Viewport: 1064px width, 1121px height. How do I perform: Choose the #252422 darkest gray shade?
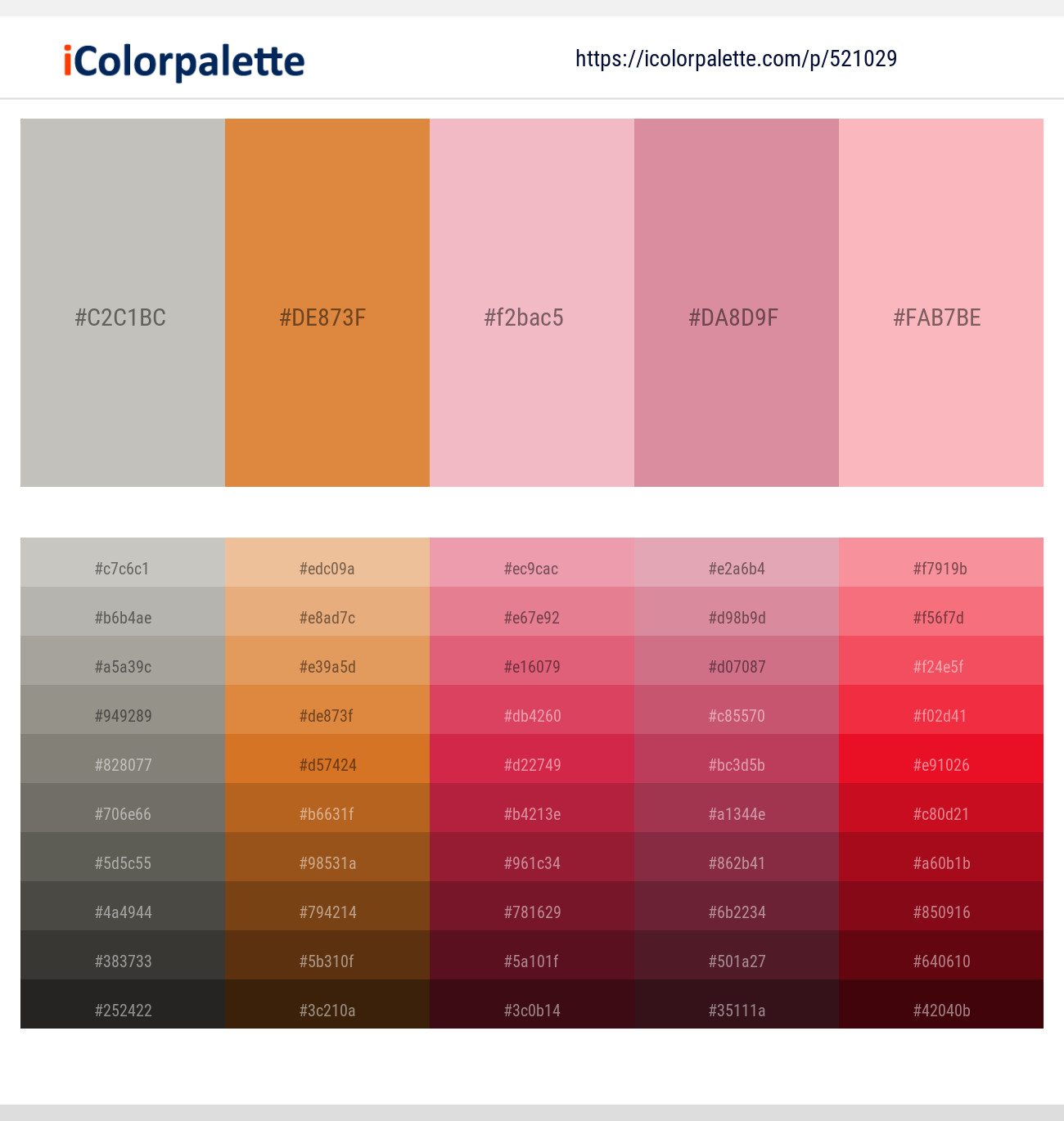(x=123, y=1004)
